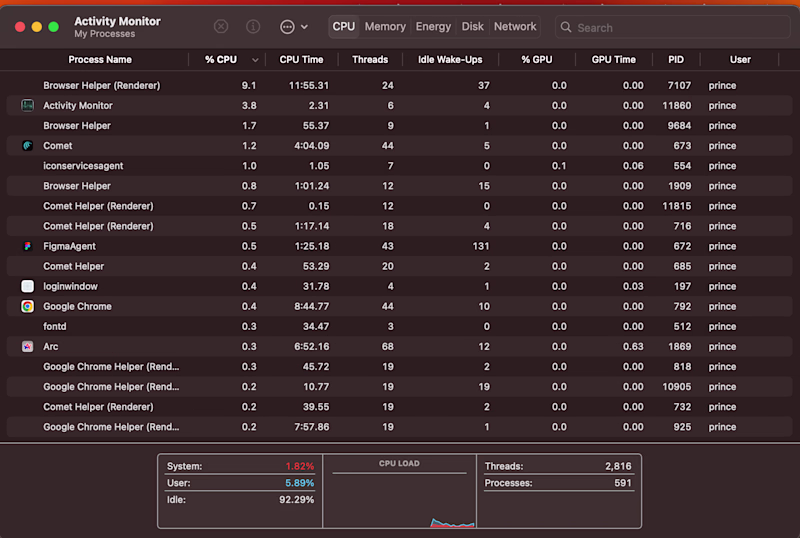Select the Browser Helper (Renderer) process row
Screen dimensions: 800x538
click(x=399, y=86)
